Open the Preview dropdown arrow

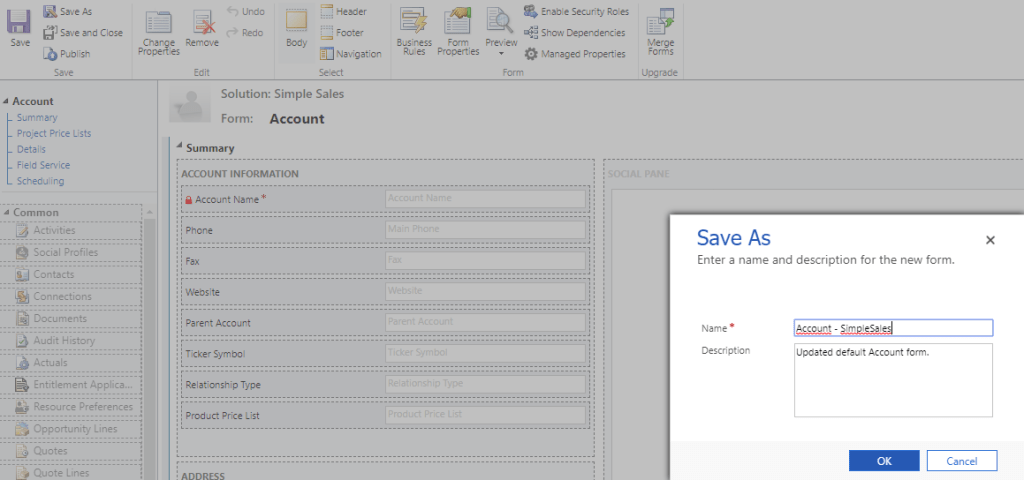501,54
